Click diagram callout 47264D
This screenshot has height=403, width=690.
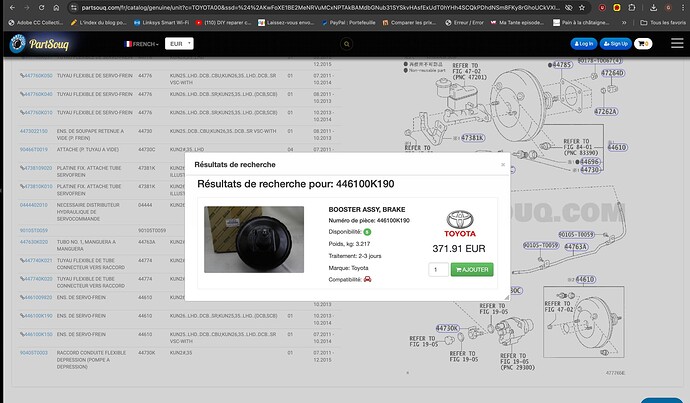(x=613, y=73)
